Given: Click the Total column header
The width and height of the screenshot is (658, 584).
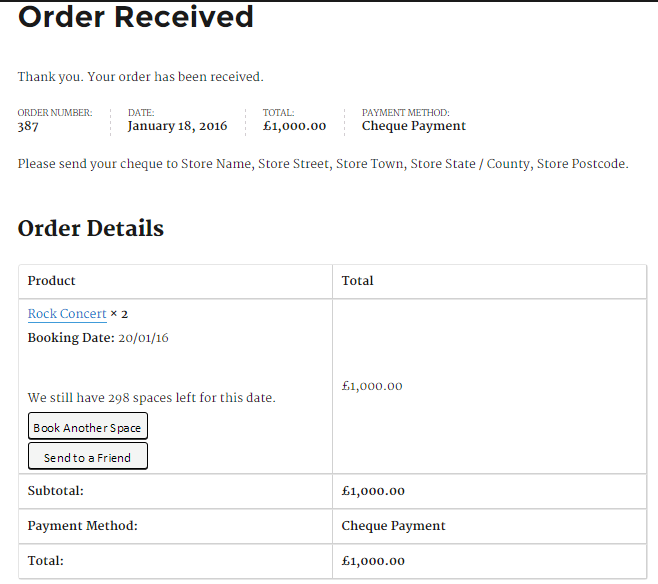Looking at the screenshot, I should point(357,281).
